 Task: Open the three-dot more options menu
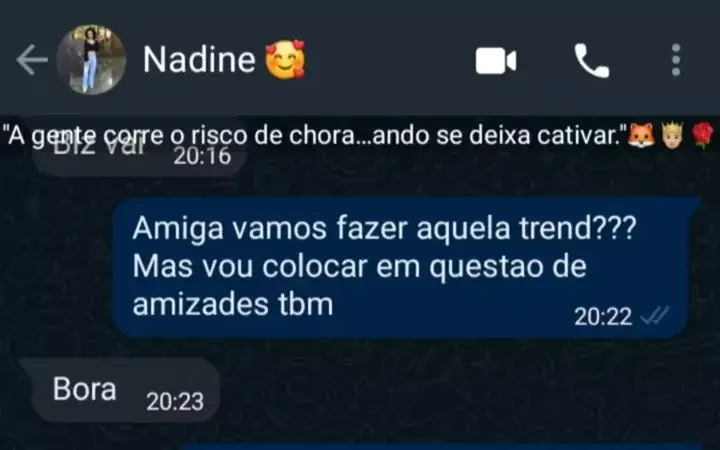675,60
